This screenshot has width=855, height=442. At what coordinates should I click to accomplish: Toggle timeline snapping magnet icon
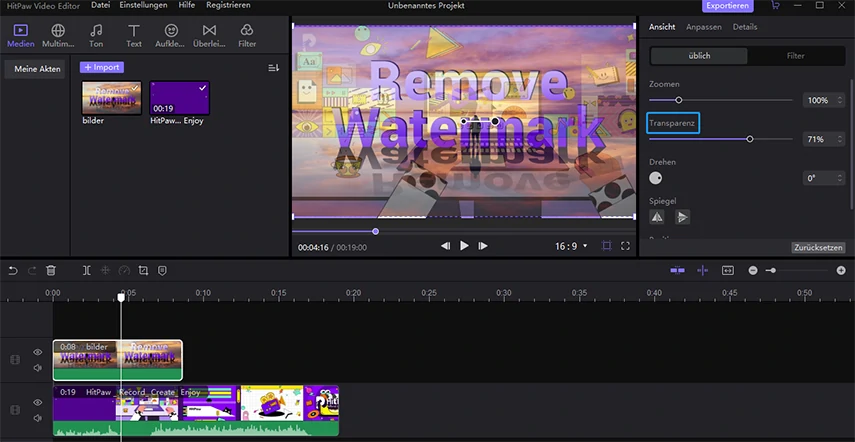pos(678,270)
